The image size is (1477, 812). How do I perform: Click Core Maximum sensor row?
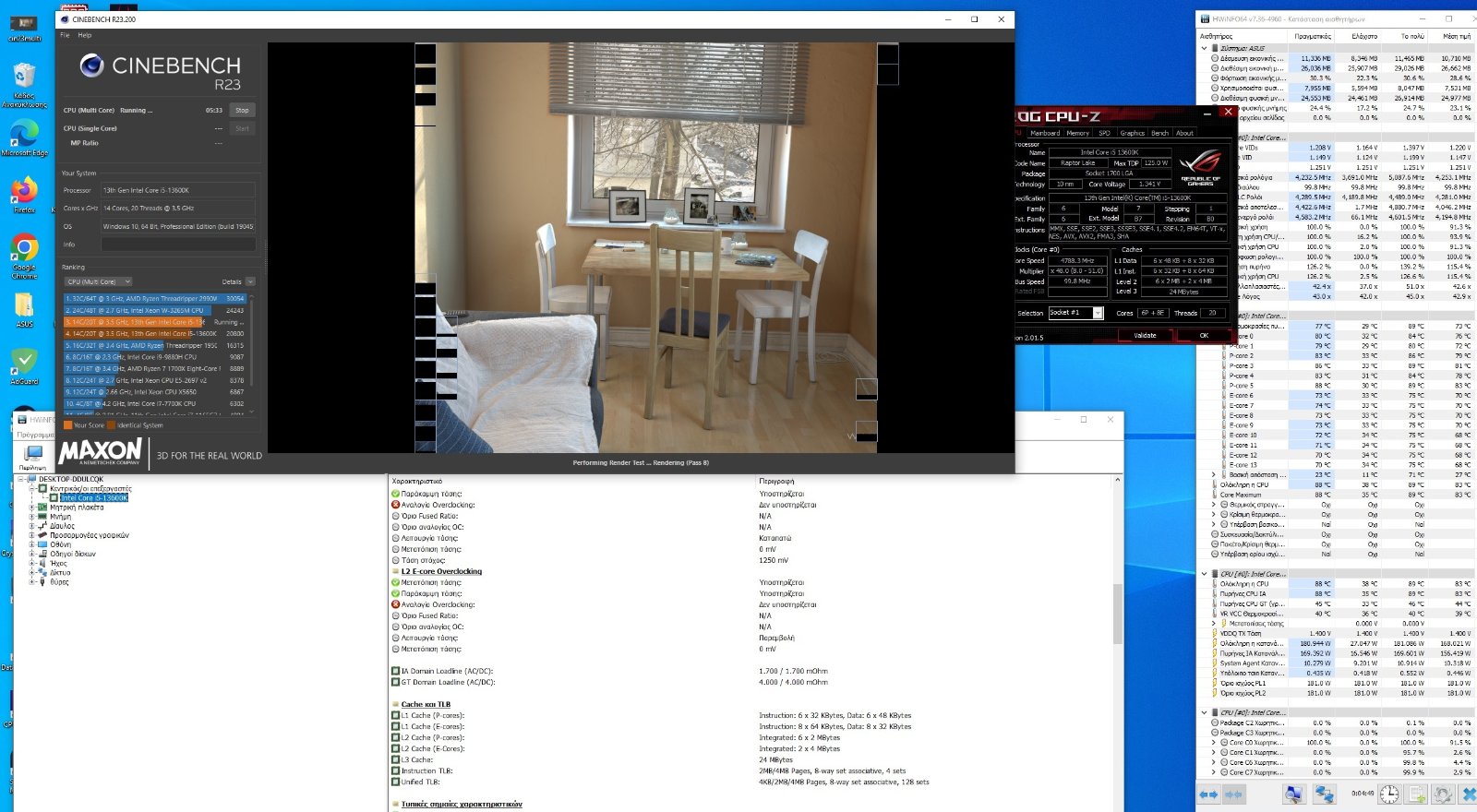(x=1336, y=495)
